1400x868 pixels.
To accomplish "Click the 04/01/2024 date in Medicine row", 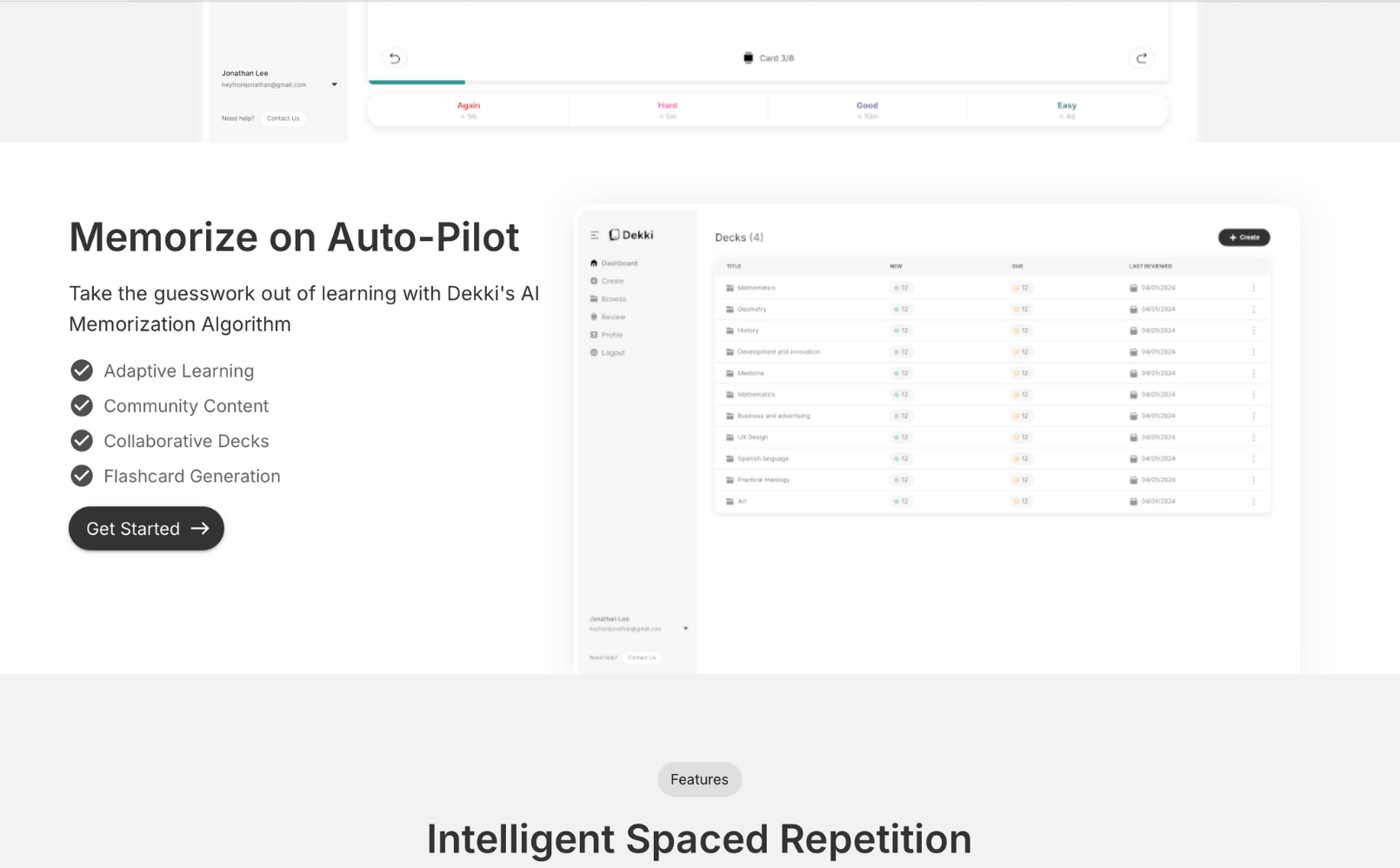I will click(1158, 373).
